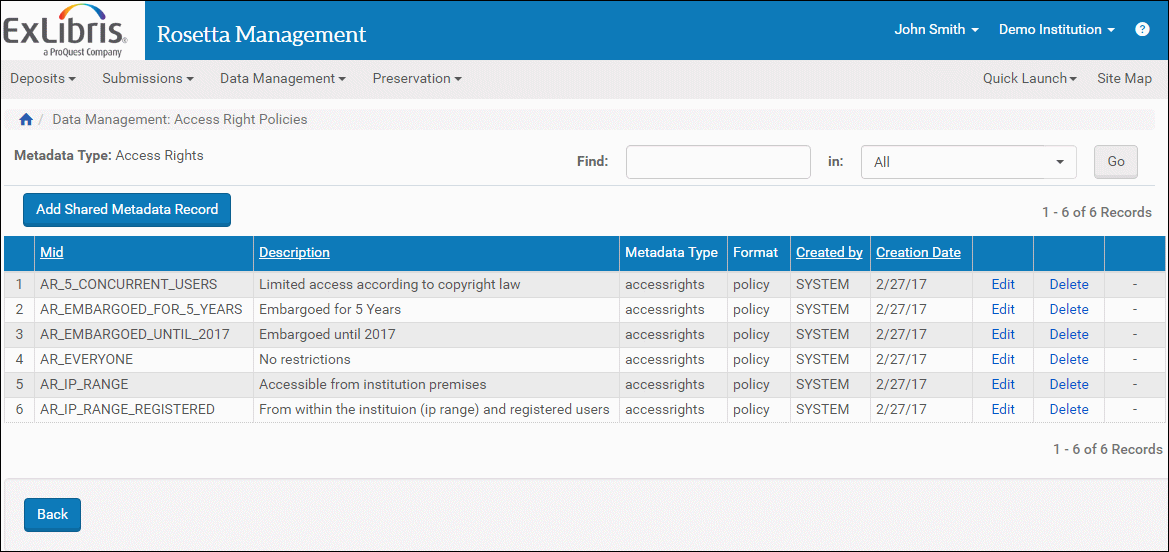Open the Quick Launch dropdown
The width and height of the screenshot is (1169, 552).
coord(1029,79)
